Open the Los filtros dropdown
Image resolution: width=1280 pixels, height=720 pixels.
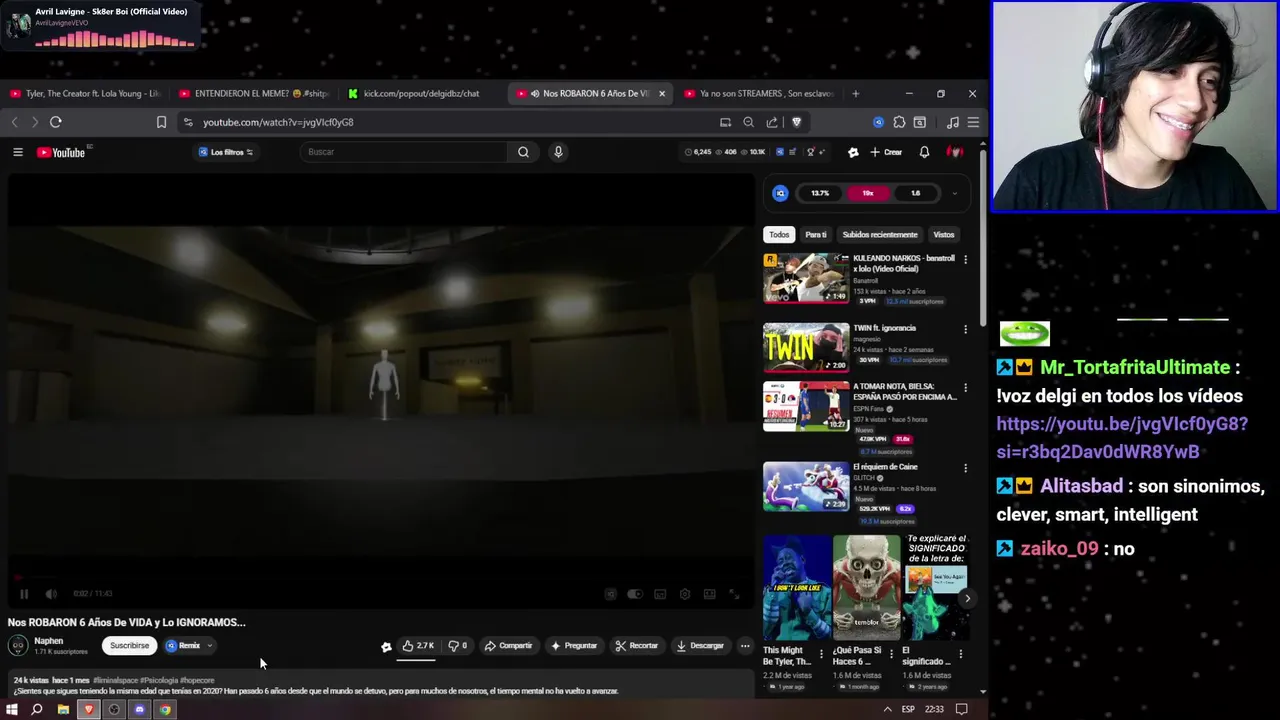226,152
